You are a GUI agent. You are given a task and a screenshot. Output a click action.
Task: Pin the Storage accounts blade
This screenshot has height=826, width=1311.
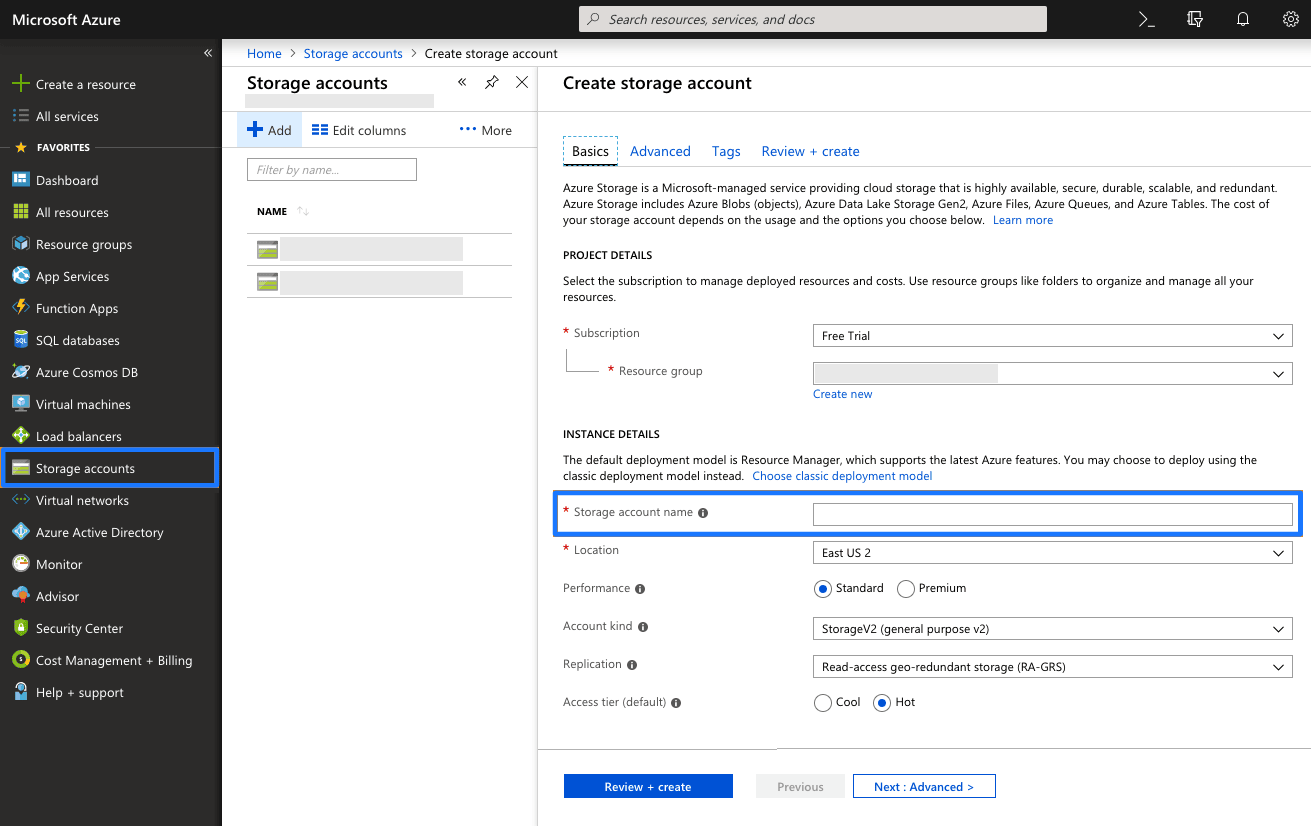491,82
